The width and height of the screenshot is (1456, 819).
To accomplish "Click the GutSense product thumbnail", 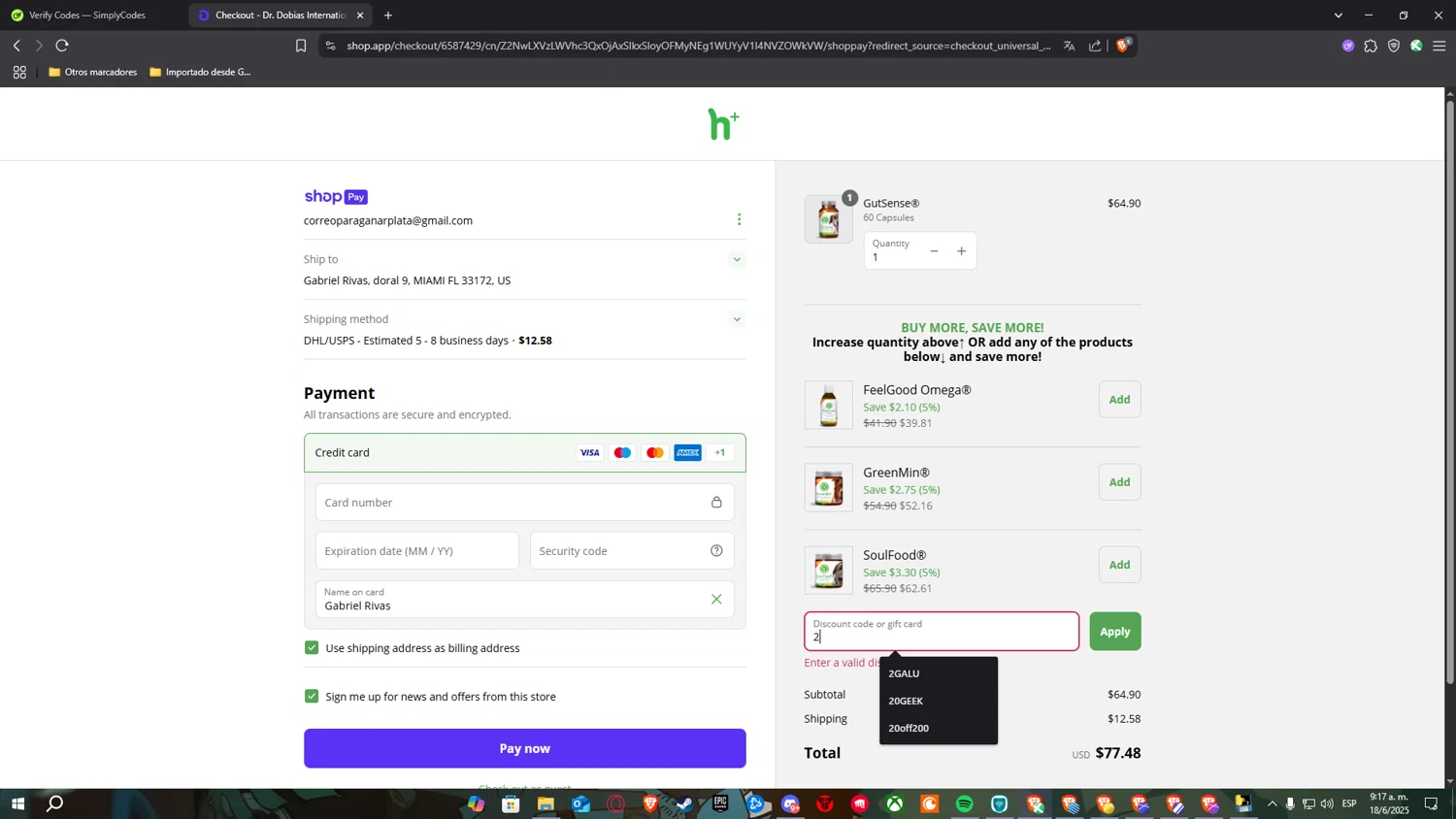I will (829, 219).
